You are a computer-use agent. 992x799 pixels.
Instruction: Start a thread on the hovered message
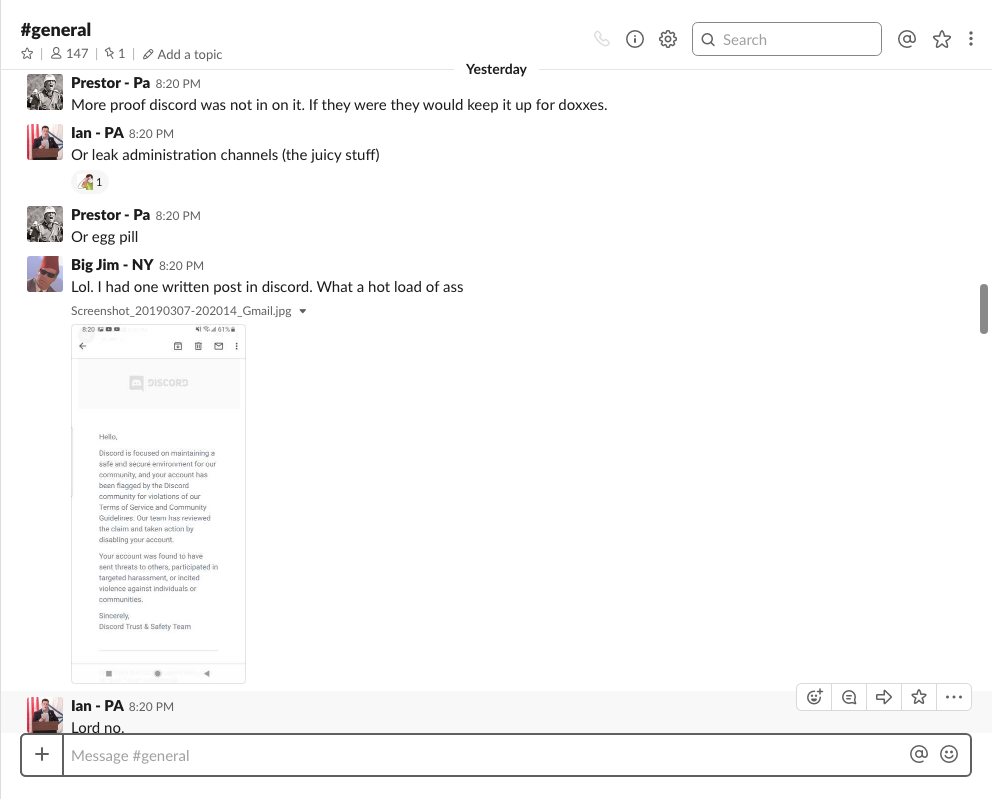coord(849,697)
